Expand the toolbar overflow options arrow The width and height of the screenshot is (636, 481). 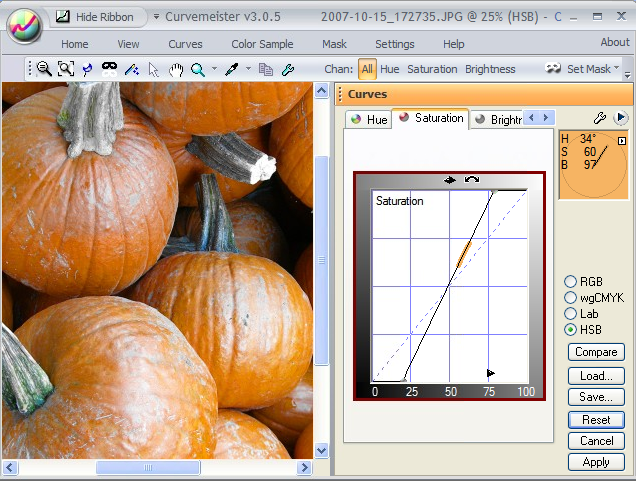[627, 74]
